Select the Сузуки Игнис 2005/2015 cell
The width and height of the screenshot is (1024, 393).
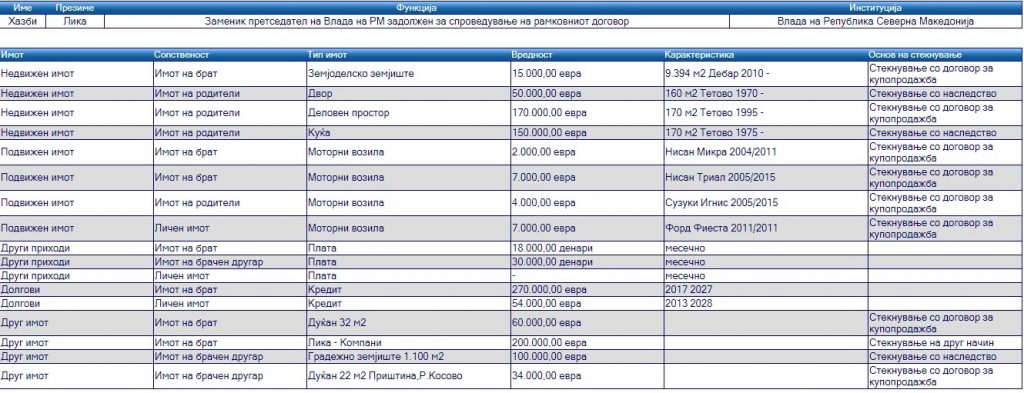click(765, 203)
